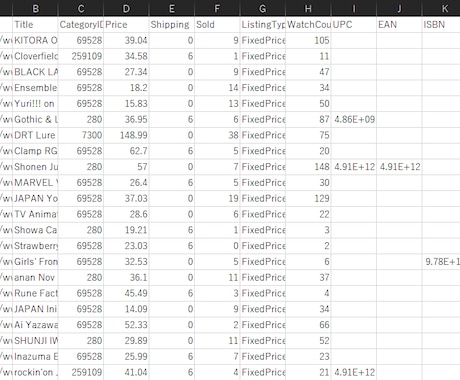Click the 'ListingType' header cell
This screenshot has height=380, width=460.
point(263,25)
